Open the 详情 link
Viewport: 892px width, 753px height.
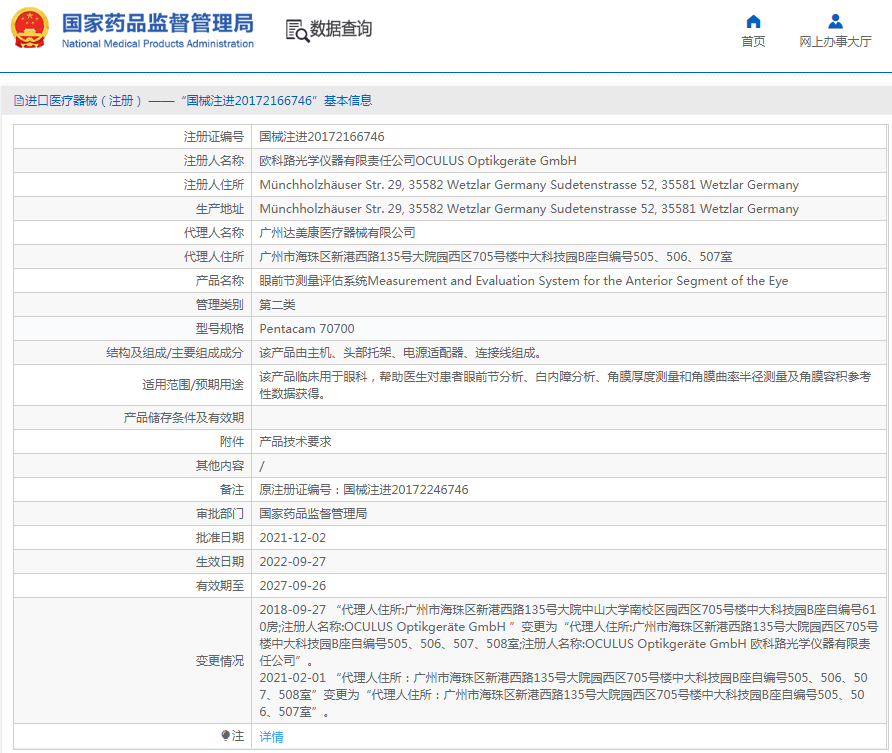pos(271,737)
